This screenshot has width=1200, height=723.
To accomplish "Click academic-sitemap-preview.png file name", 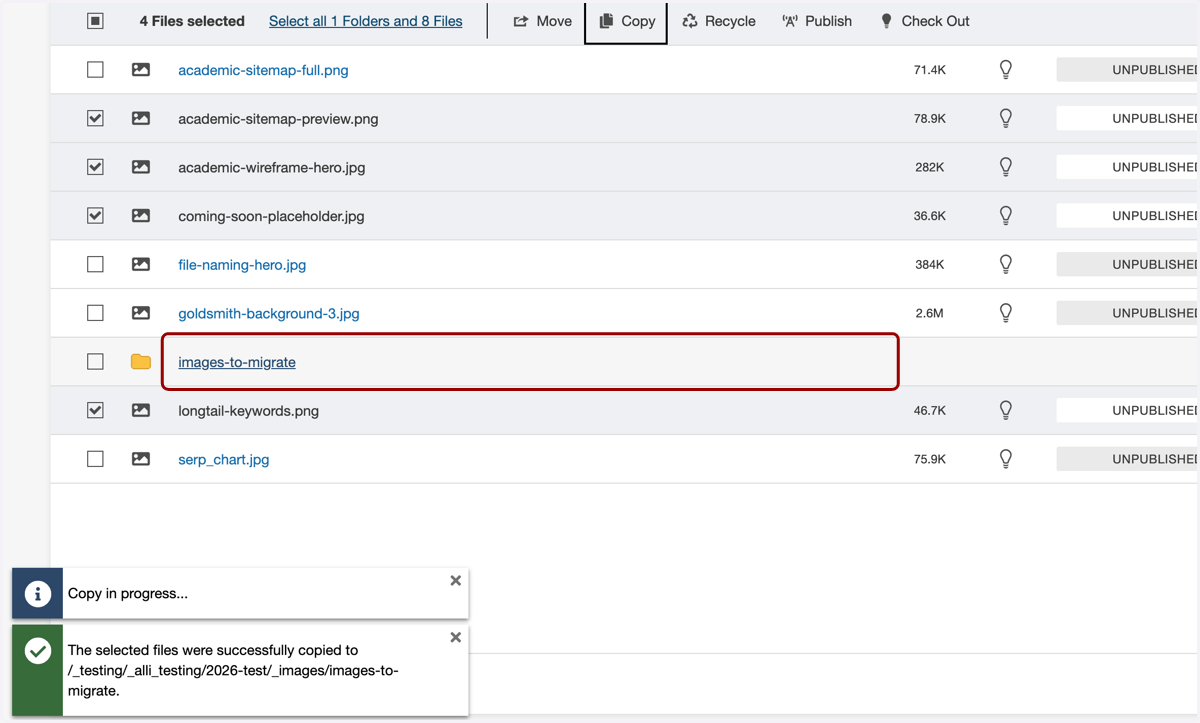I will (278, 119).
